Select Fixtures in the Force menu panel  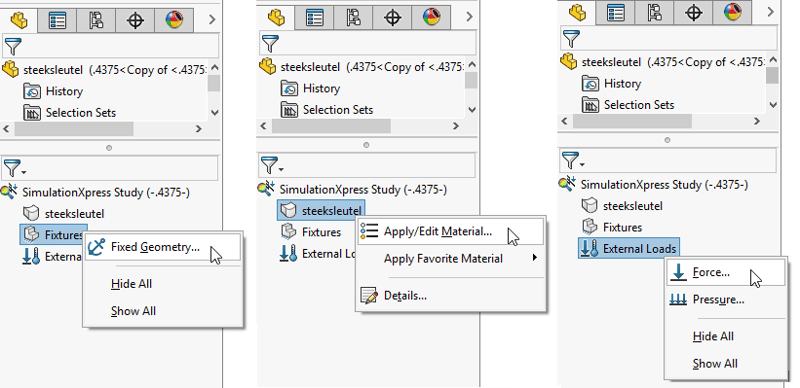click(612, 227)
